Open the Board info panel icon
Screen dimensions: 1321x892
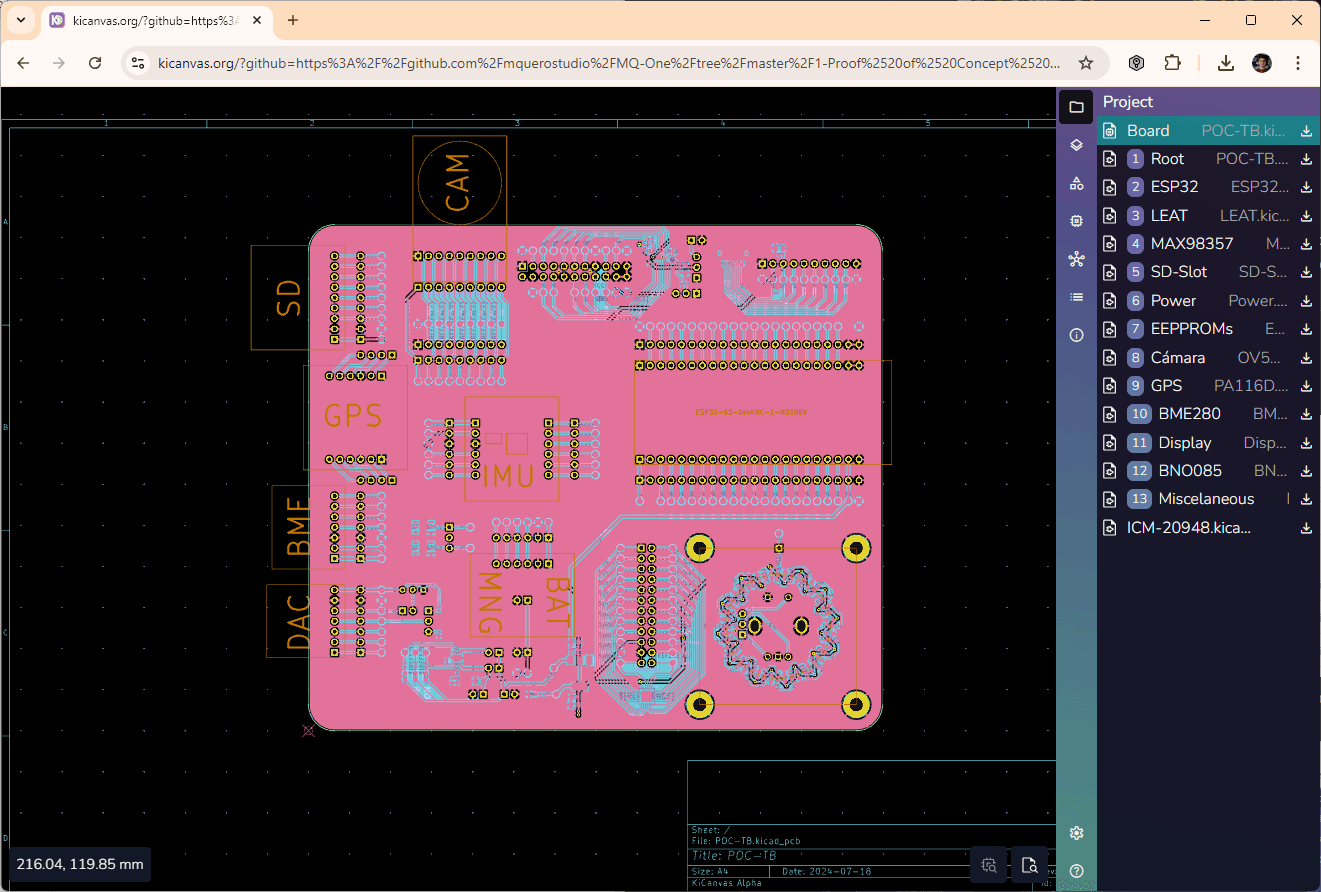click(1076, 335)
